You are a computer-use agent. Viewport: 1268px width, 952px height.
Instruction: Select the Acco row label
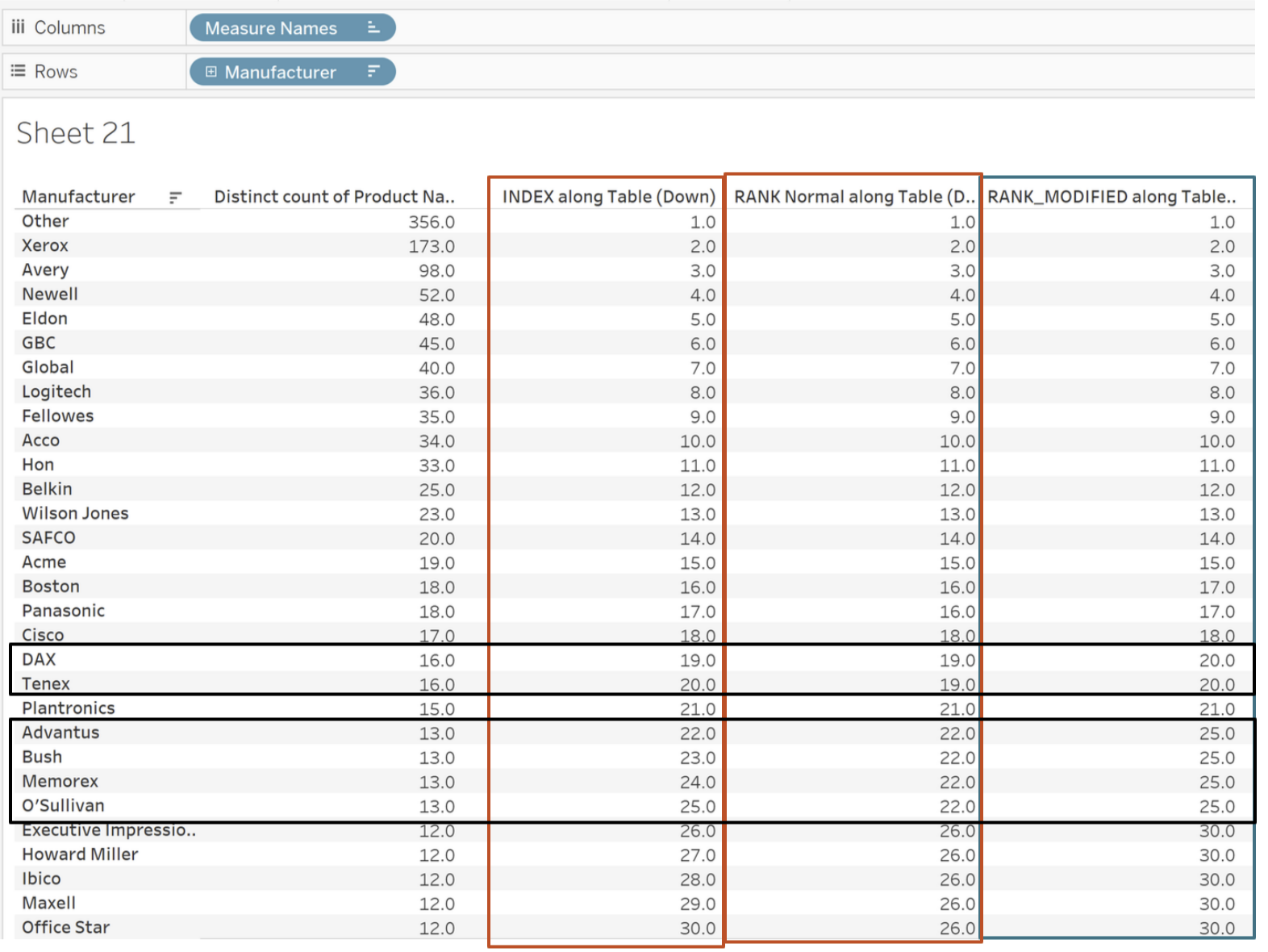pos(40,441)
